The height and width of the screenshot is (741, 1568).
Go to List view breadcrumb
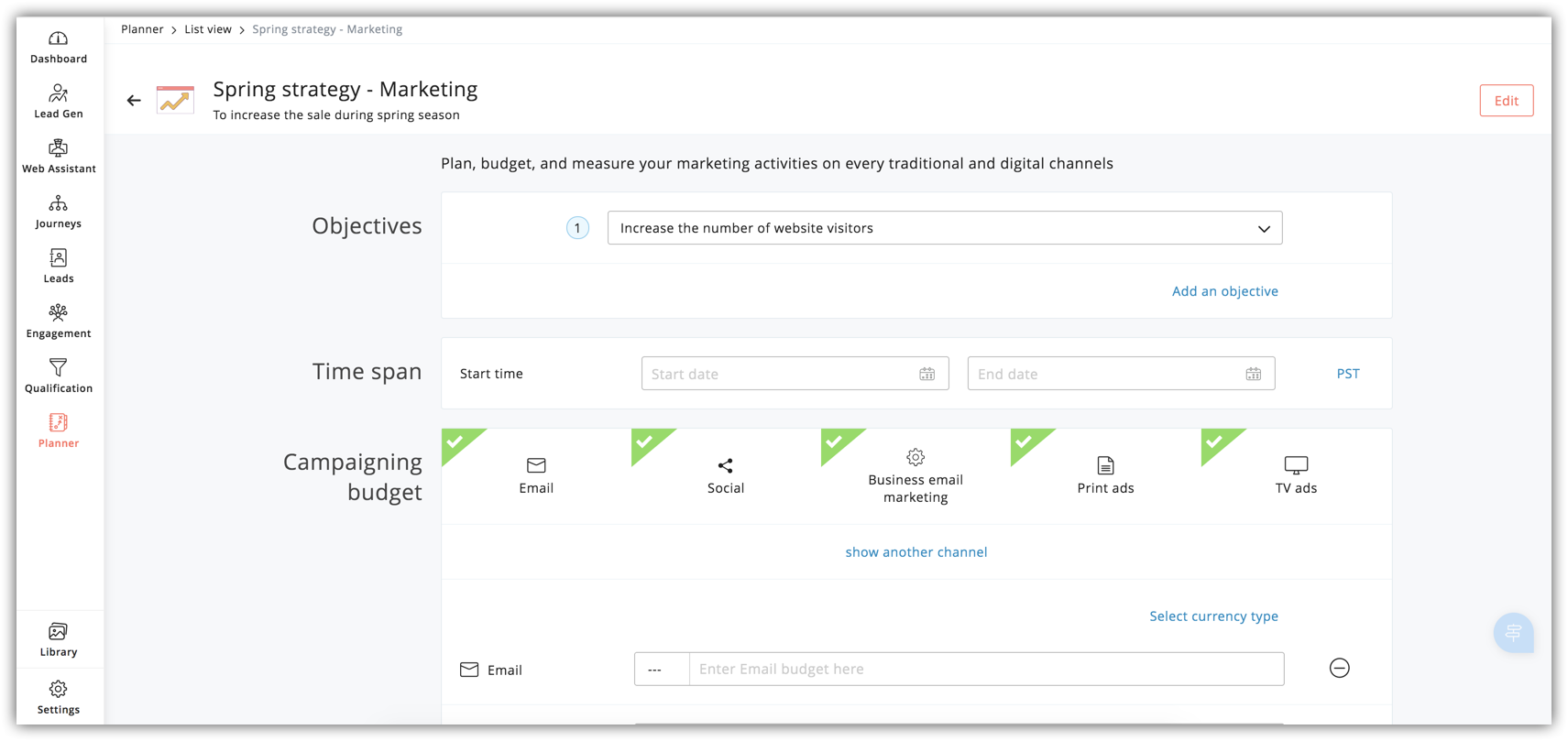(x=208, y=29)
